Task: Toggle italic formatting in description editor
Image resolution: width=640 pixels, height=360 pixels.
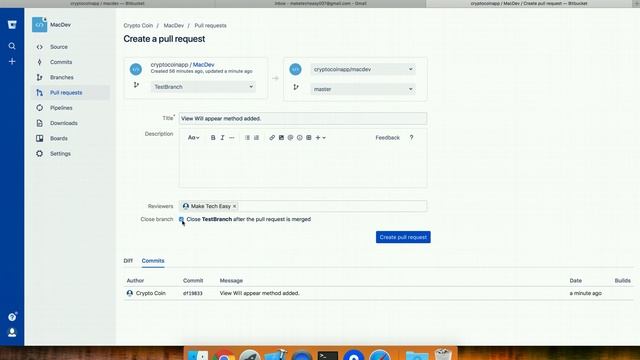Action: [x=222, y=138]
